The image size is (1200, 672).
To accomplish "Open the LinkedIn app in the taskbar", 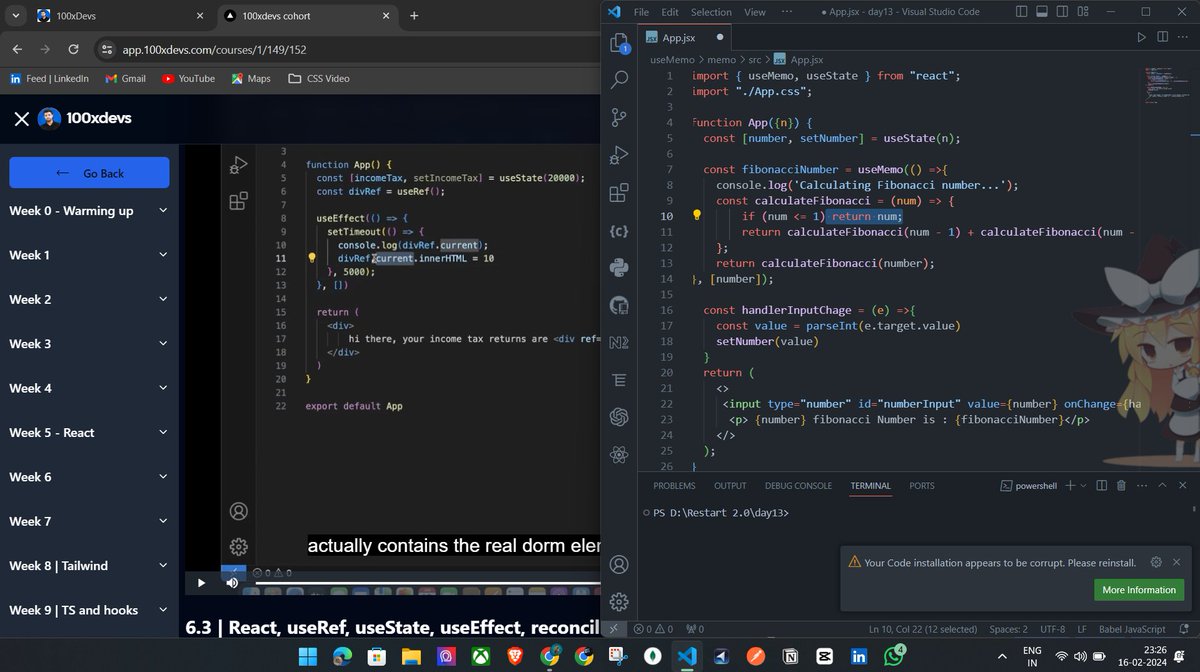I will 859,656.
